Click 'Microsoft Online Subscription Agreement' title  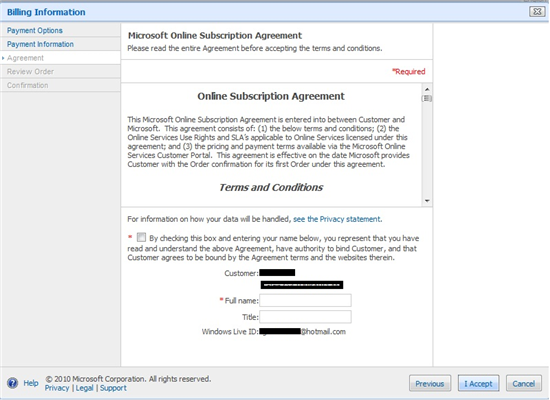coord(215,35)
